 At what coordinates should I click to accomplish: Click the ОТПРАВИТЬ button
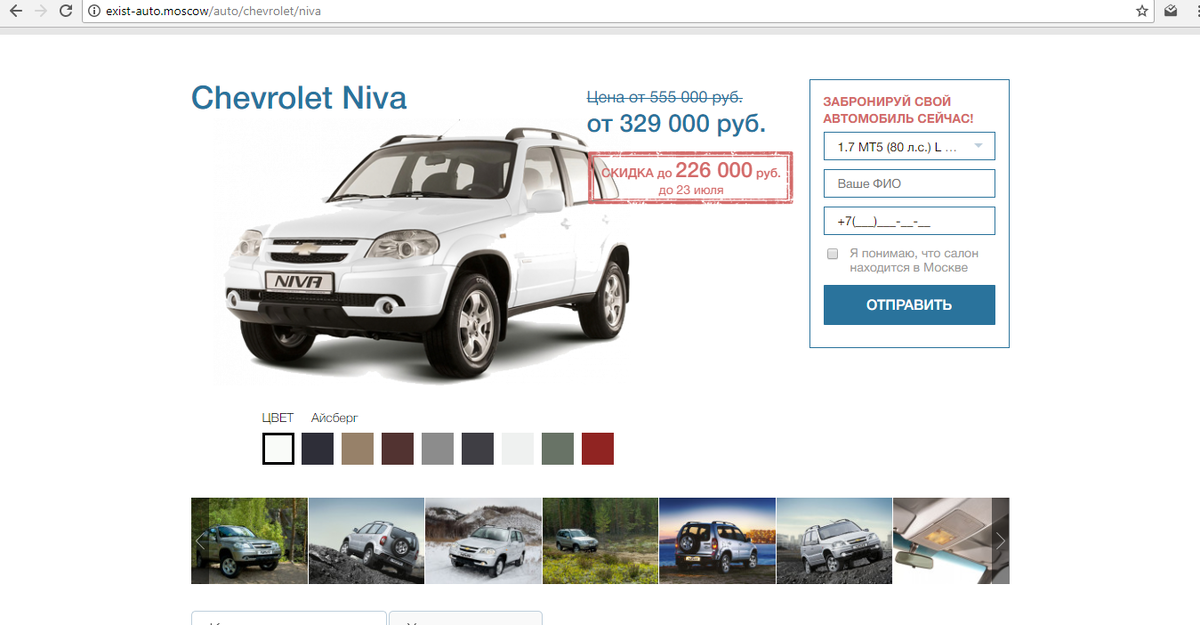point(909,305)
